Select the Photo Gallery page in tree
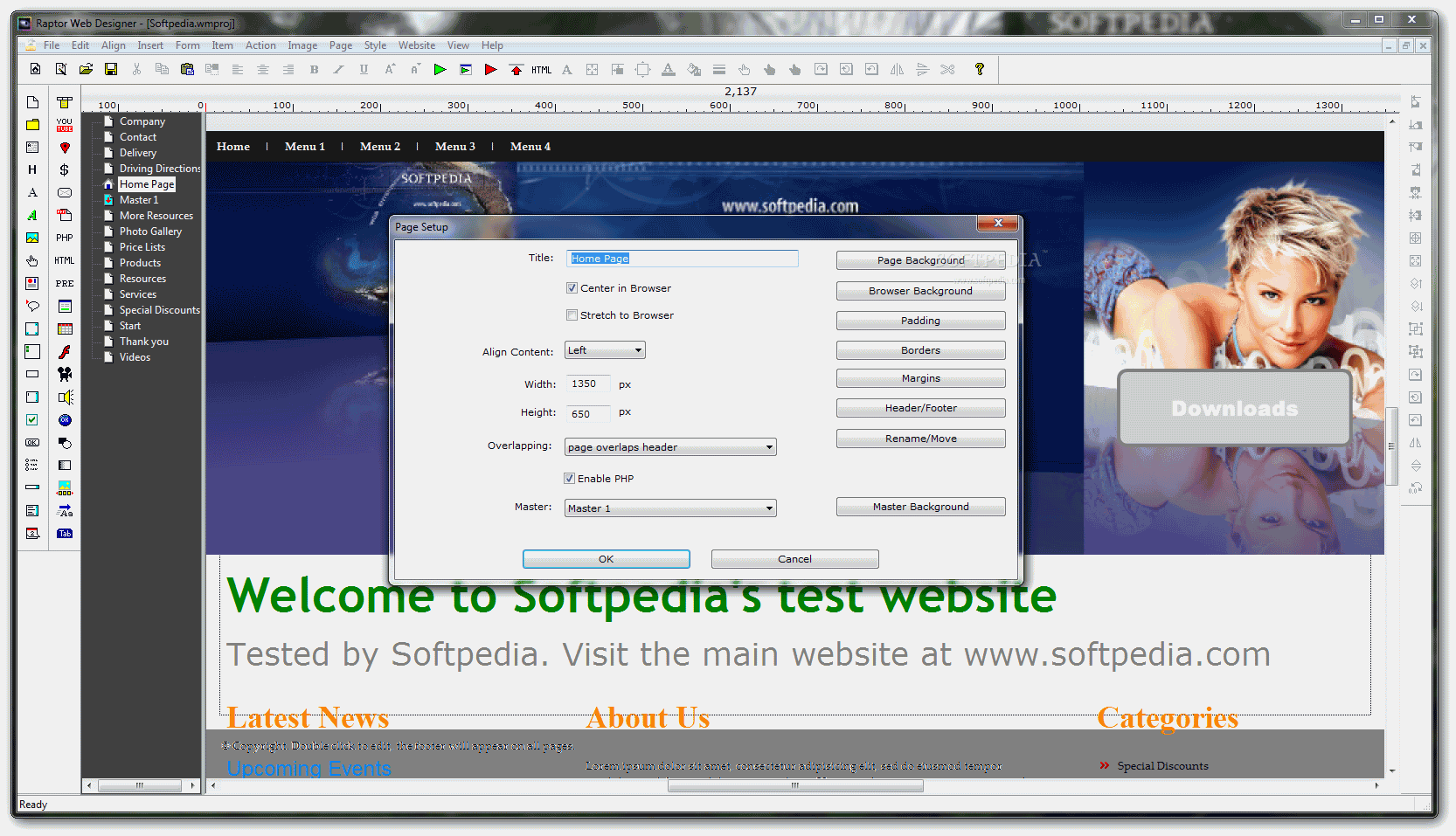Viewport: 1456px width, 836px height. click(x=150, y=231)
